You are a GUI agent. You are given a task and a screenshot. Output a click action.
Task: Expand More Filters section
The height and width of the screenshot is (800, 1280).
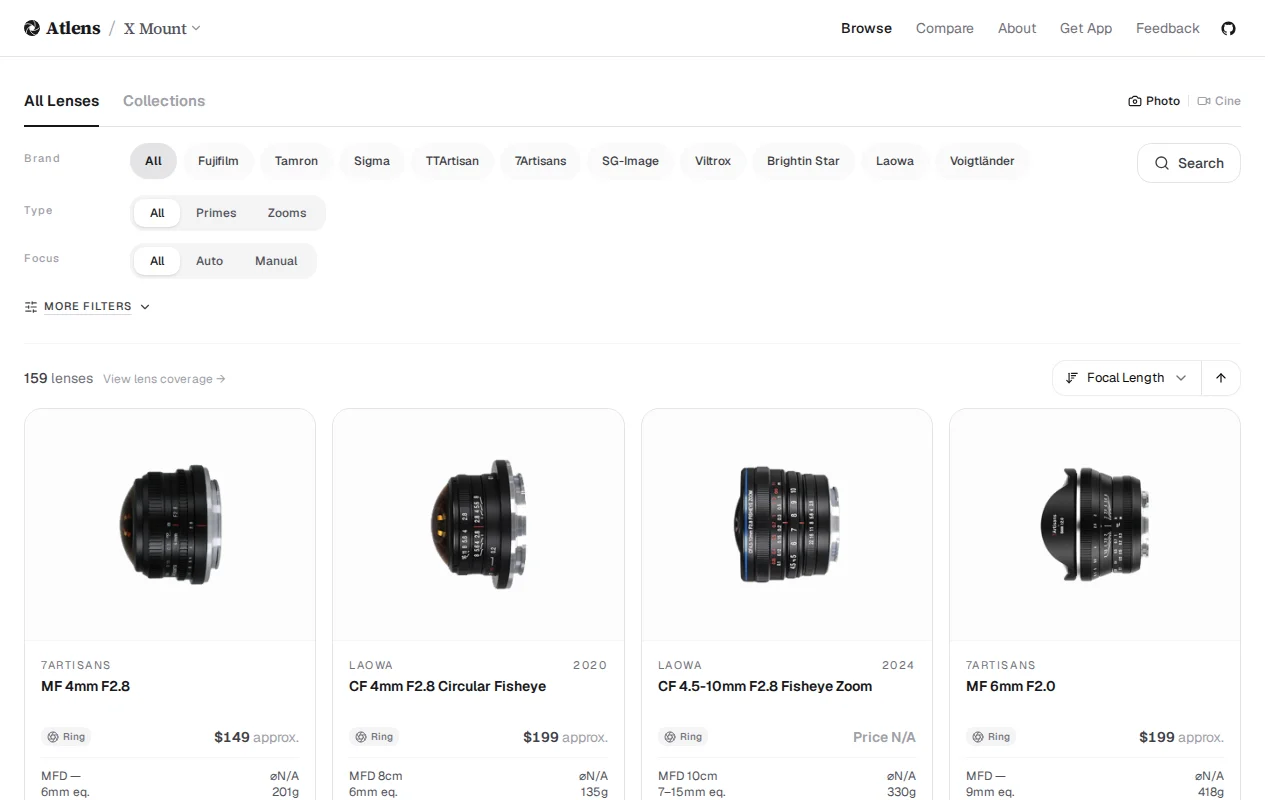coord(88,307)
